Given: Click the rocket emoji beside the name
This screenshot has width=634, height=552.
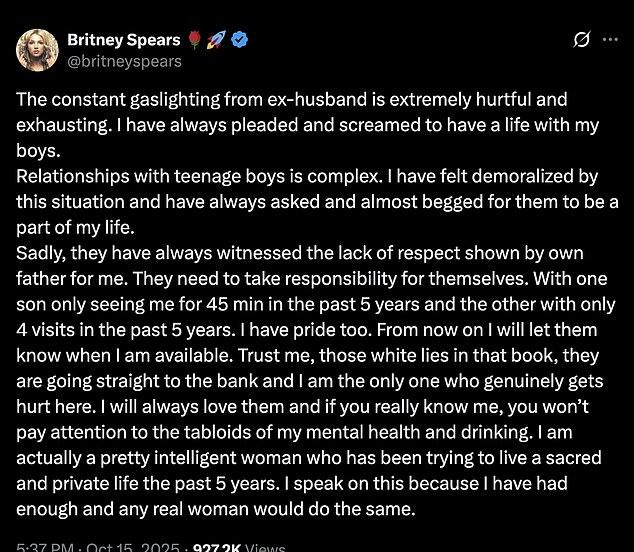Looking at the screenshot, I should pos(218,40).
